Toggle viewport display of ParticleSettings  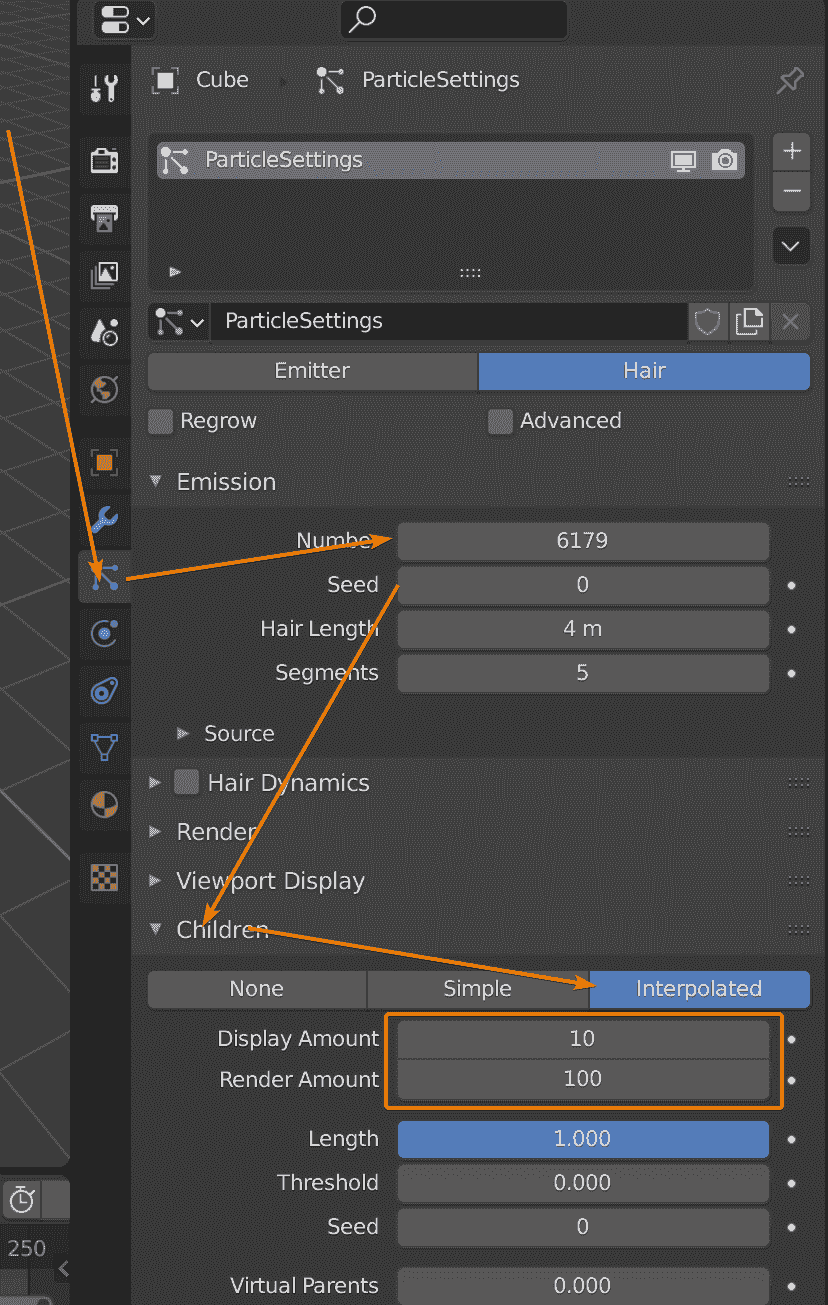684,160
